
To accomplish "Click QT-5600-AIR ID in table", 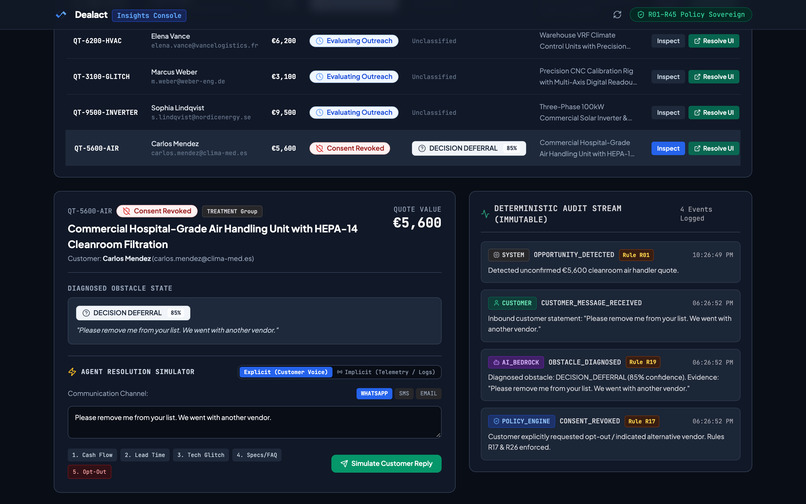I will point(96,149).
